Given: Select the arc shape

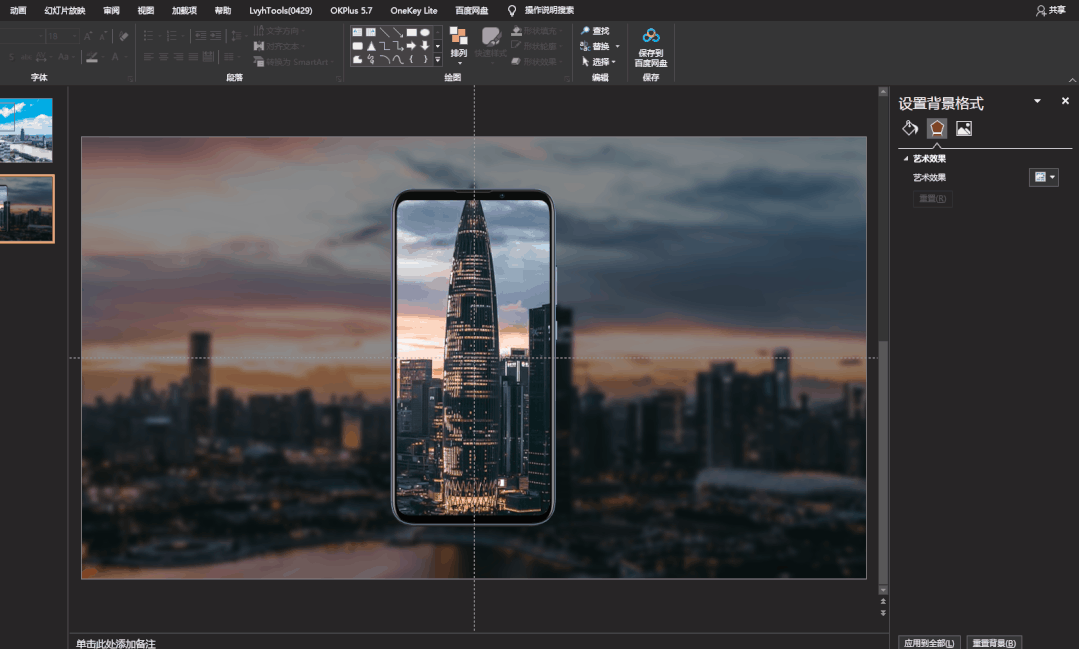Looking at the screenshot, I should [385, 60].
